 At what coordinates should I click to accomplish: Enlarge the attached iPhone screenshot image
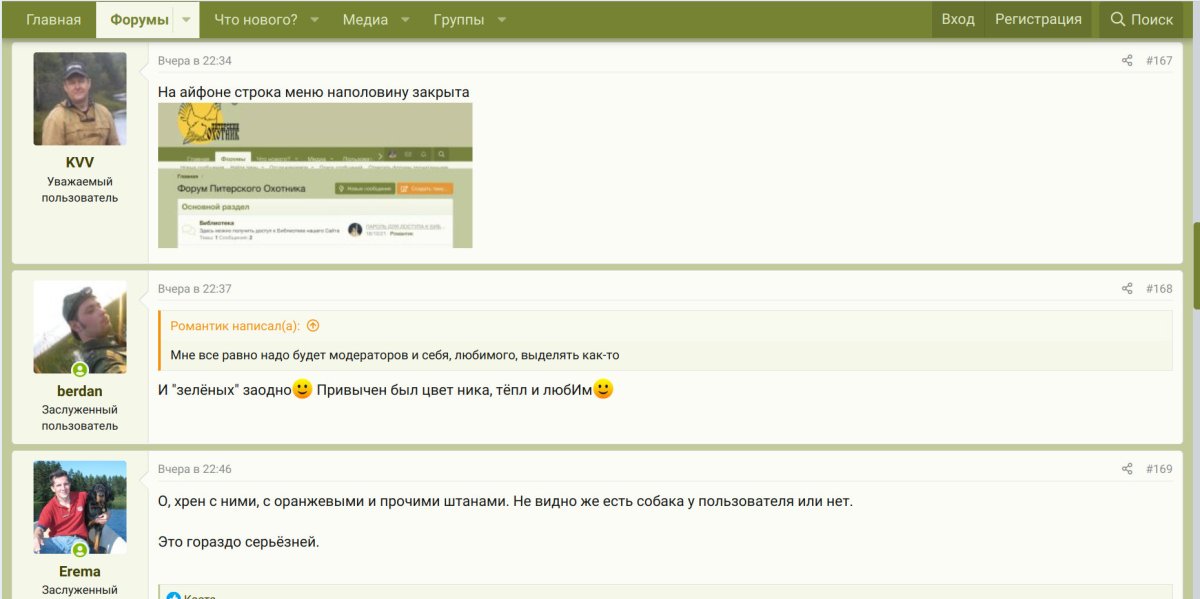click(x=315, y=175)
